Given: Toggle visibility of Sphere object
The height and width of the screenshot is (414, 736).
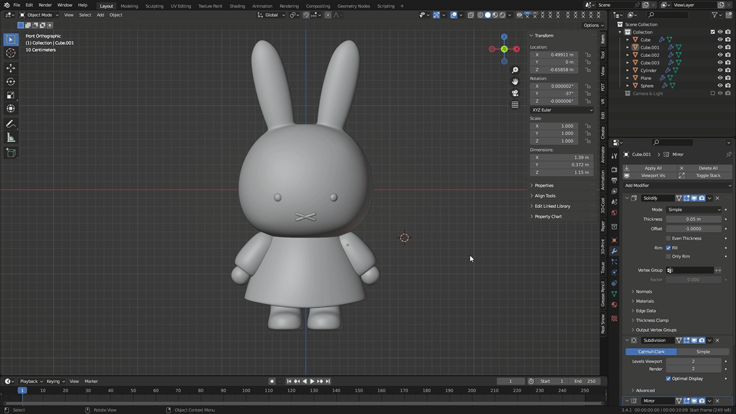Looking at the screenshot, I should (720, 86).
